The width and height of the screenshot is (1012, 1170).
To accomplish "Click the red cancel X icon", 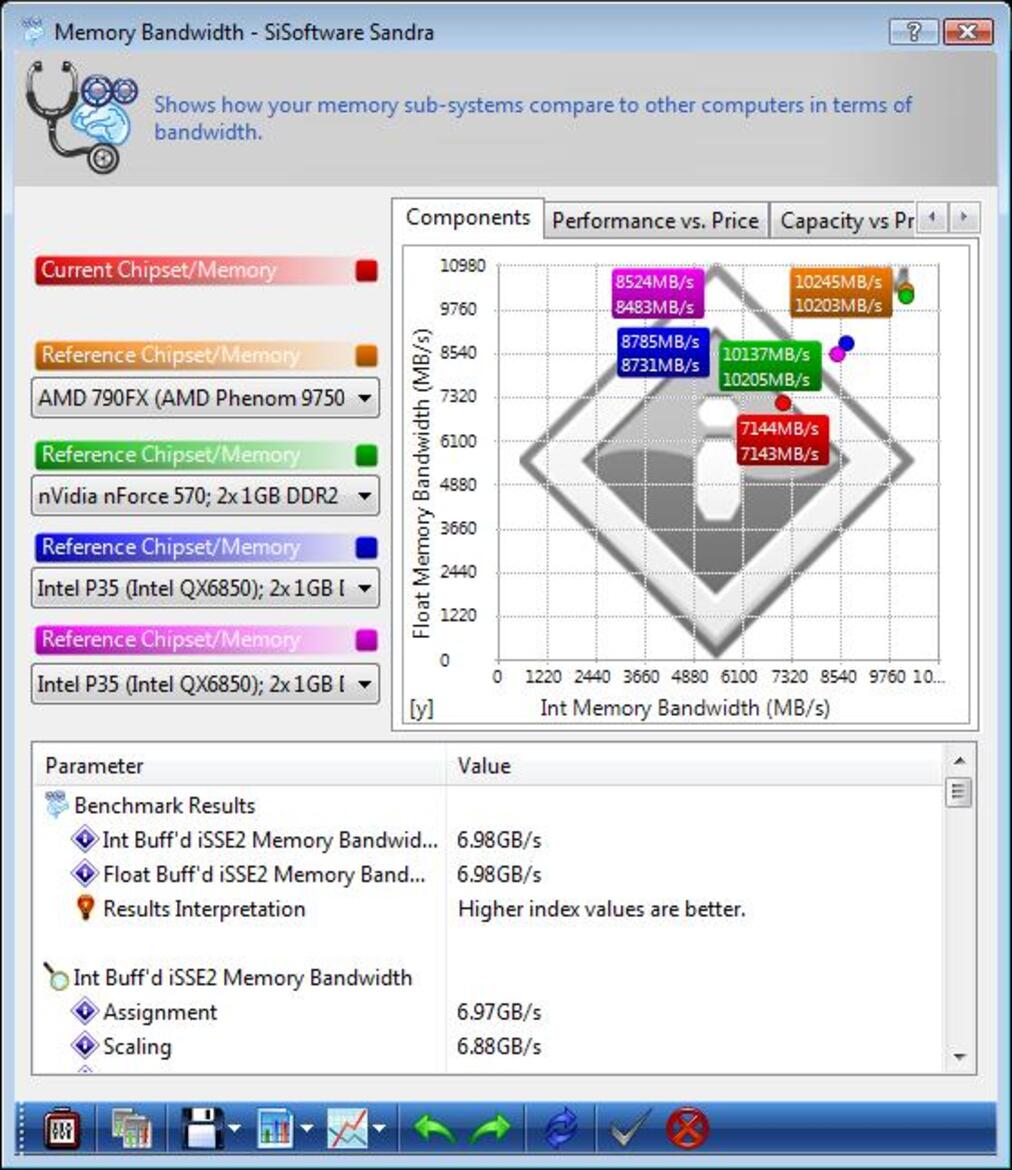I will pyautogui.click(x=687, y=1127).
